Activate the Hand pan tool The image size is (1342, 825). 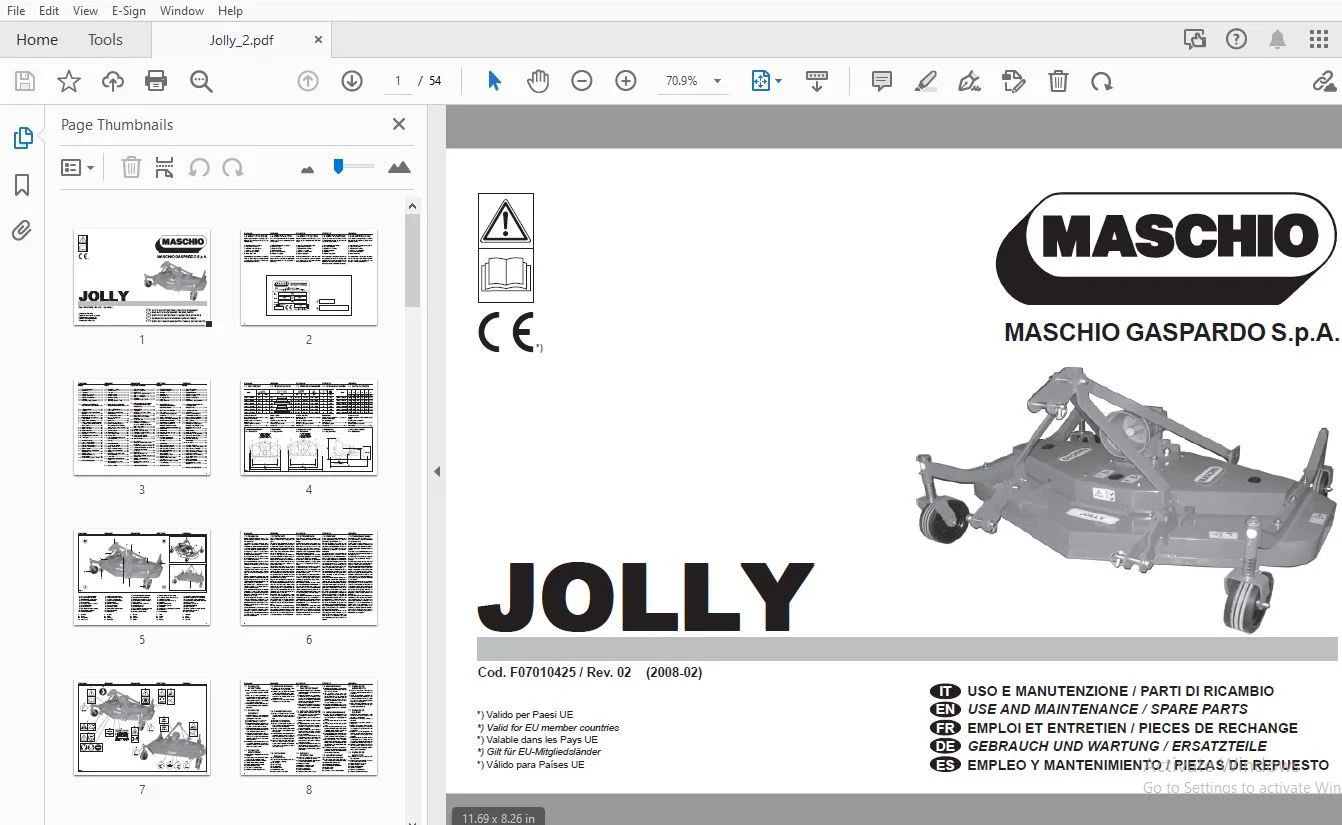coord(538,81)
